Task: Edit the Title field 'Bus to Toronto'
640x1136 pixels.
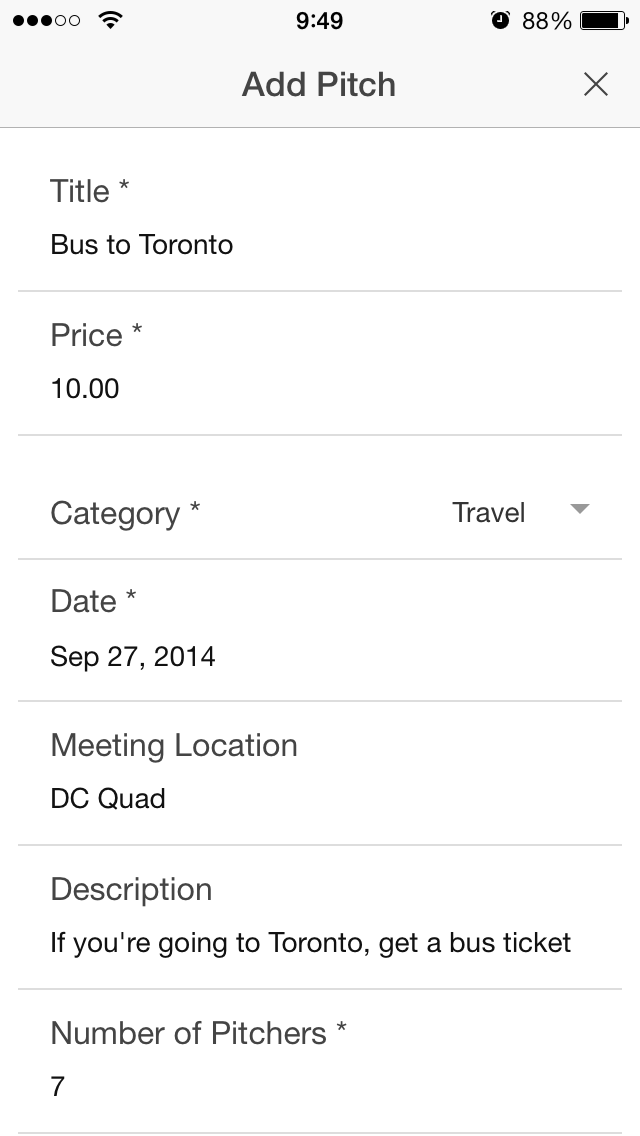Action: click(320, 245)
